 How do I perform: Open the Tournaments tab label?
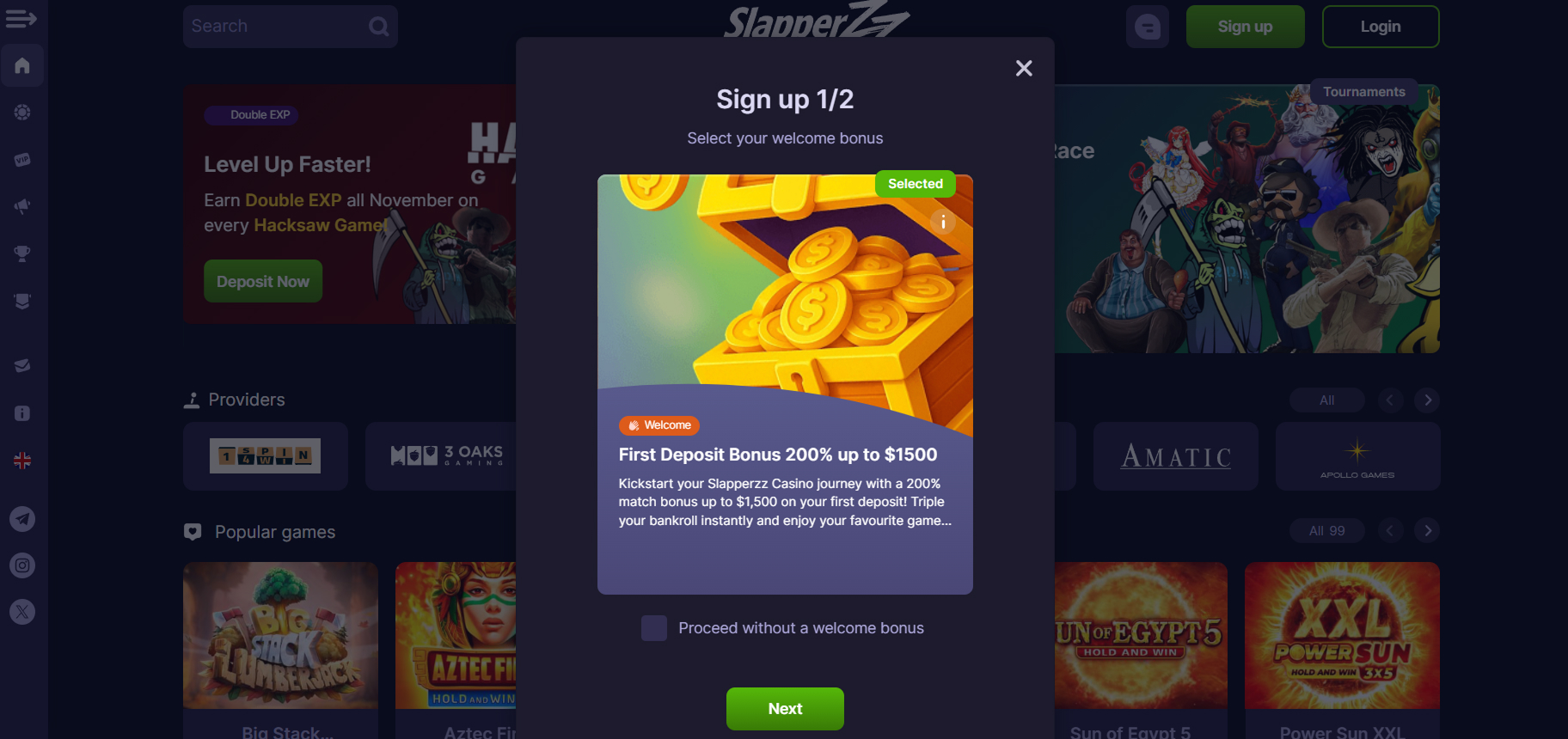click(1363, 92)
